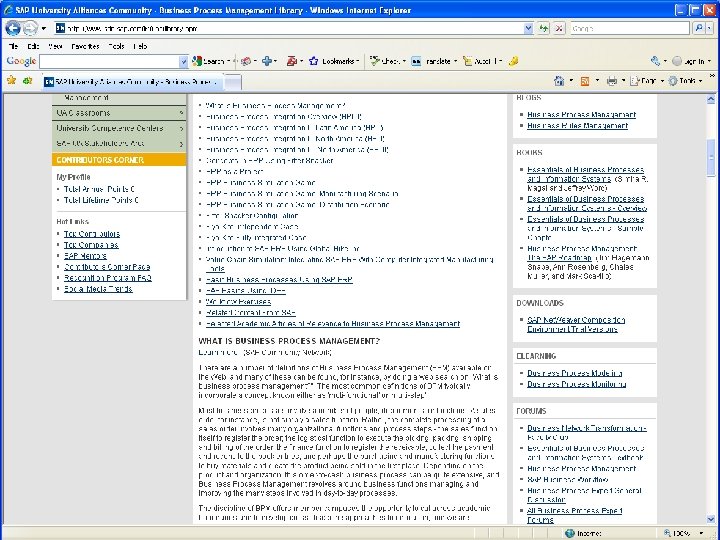Click the blue plus share icon on Google toolbar

[x=267, y=61]
